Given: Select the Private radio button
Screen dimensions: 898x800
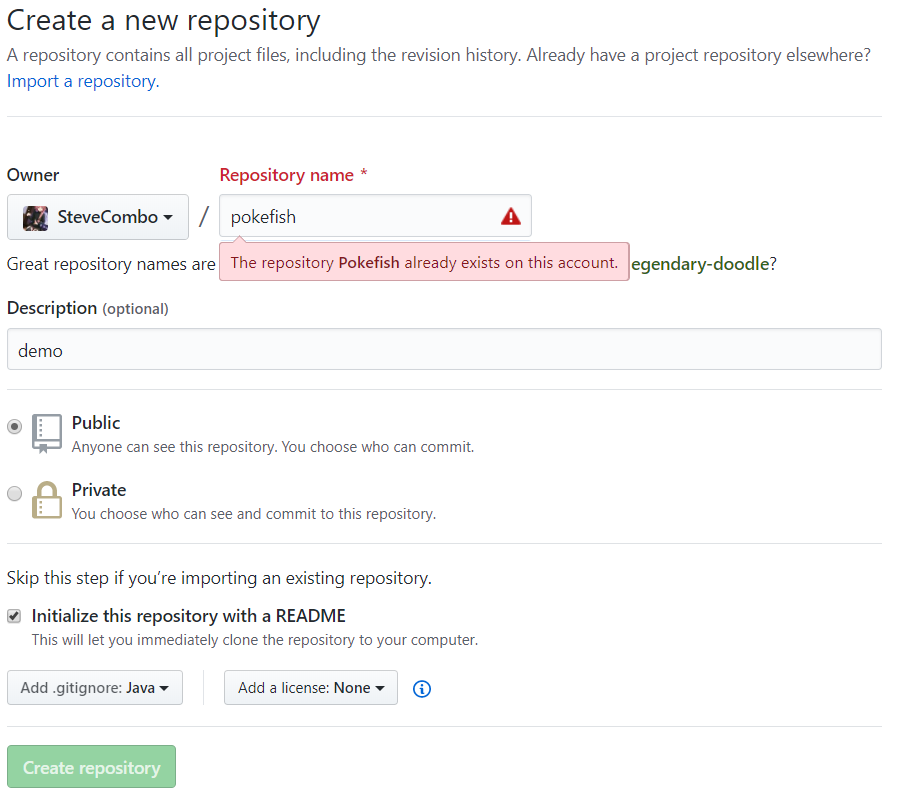Looking at the screenshot, I should 15,493.
